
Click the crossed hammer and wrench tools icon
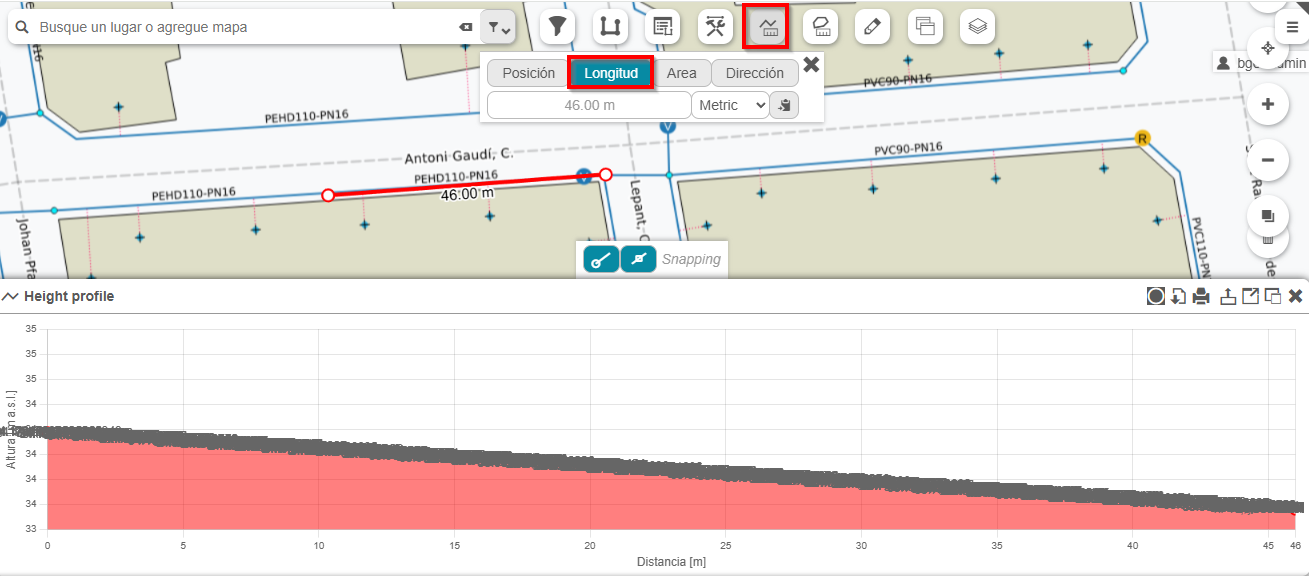coord(715,27)
